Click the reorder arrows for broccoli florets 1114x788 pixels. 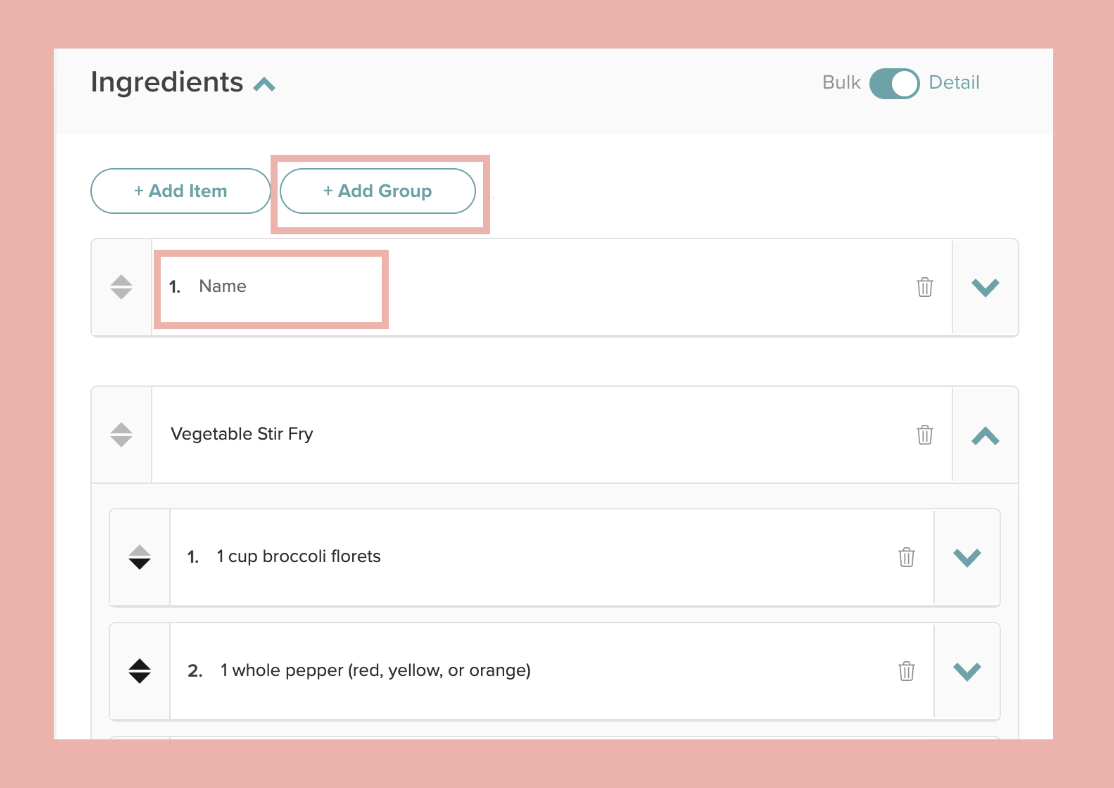(x=140, y=557)
